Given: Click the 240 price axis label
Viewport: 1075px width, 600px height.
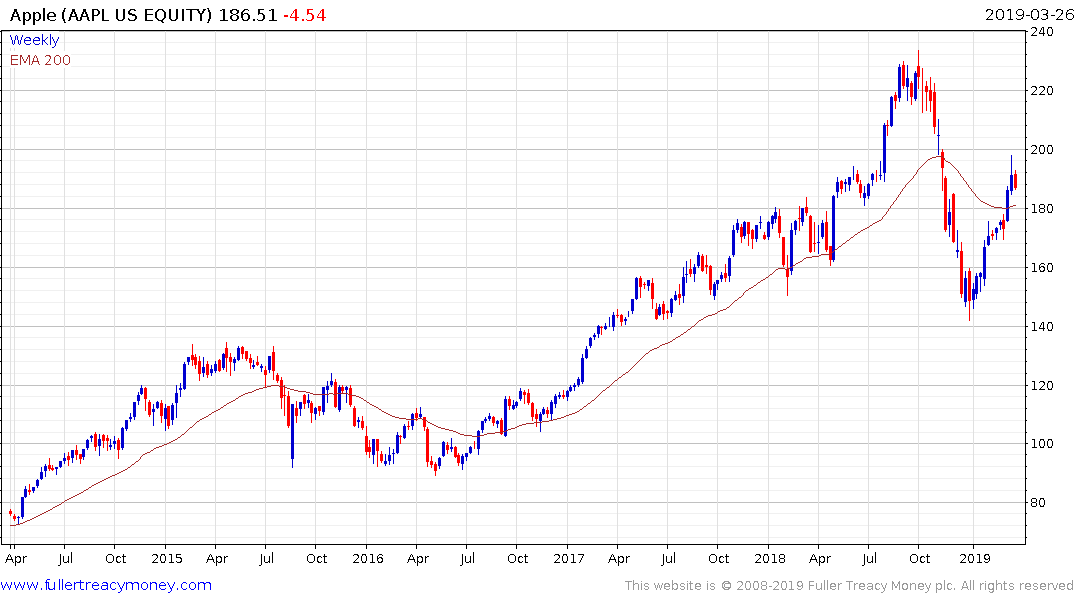Looking at the screenshot, I should click(1042, 32).
